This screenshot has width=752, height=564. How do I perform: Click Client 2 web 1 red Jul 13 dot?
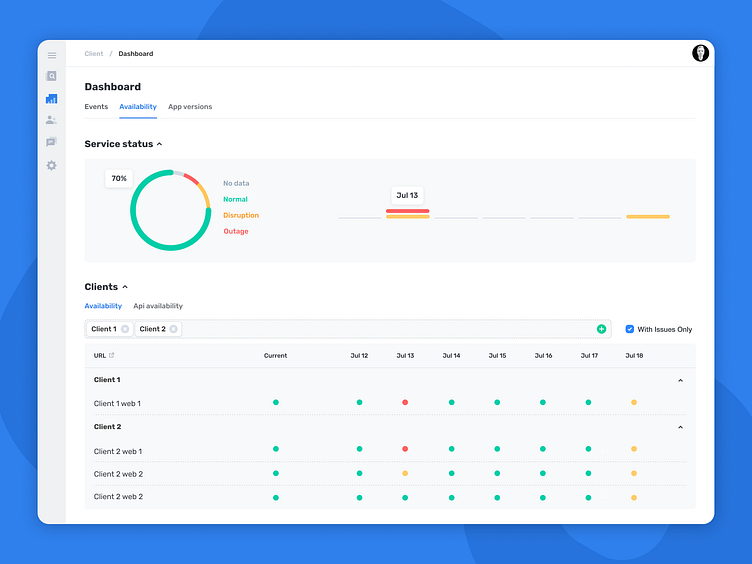click(x=405, y=449)
